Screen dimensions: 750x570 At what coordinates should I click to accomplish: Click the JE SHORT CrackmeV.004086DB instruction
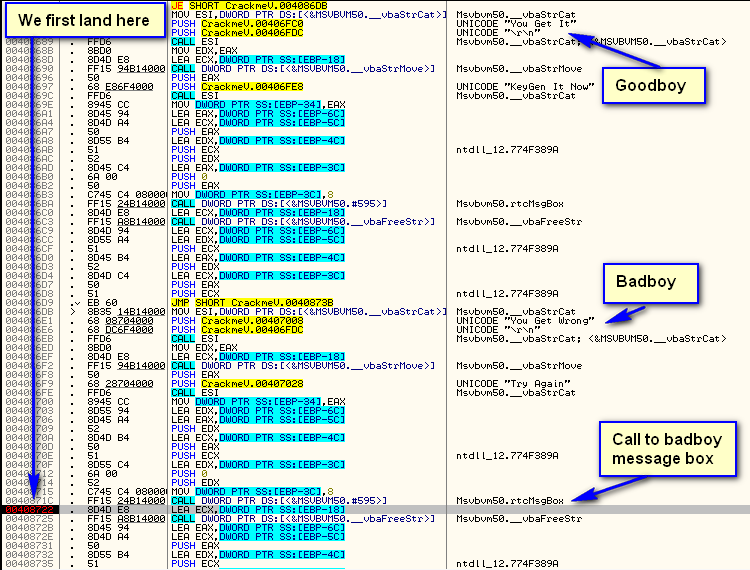coord(249,6)
